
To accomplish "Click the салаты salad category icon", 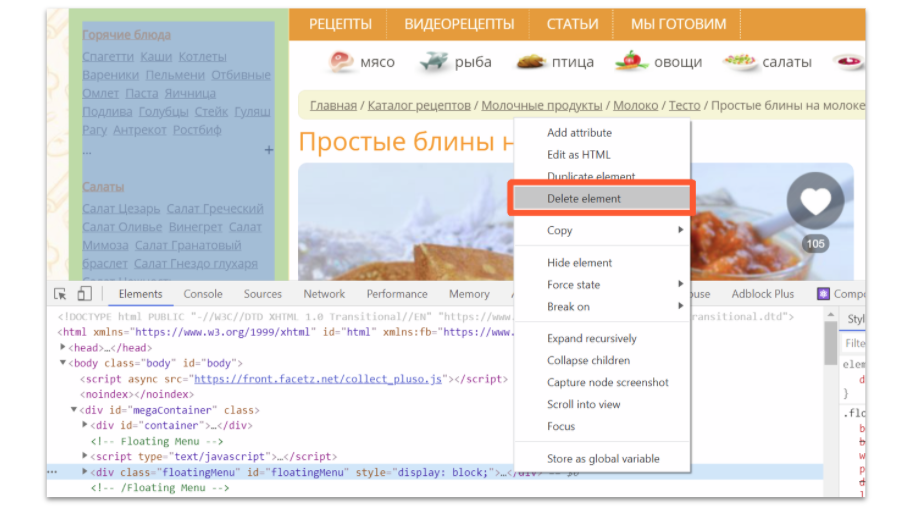I will [739, 61].
